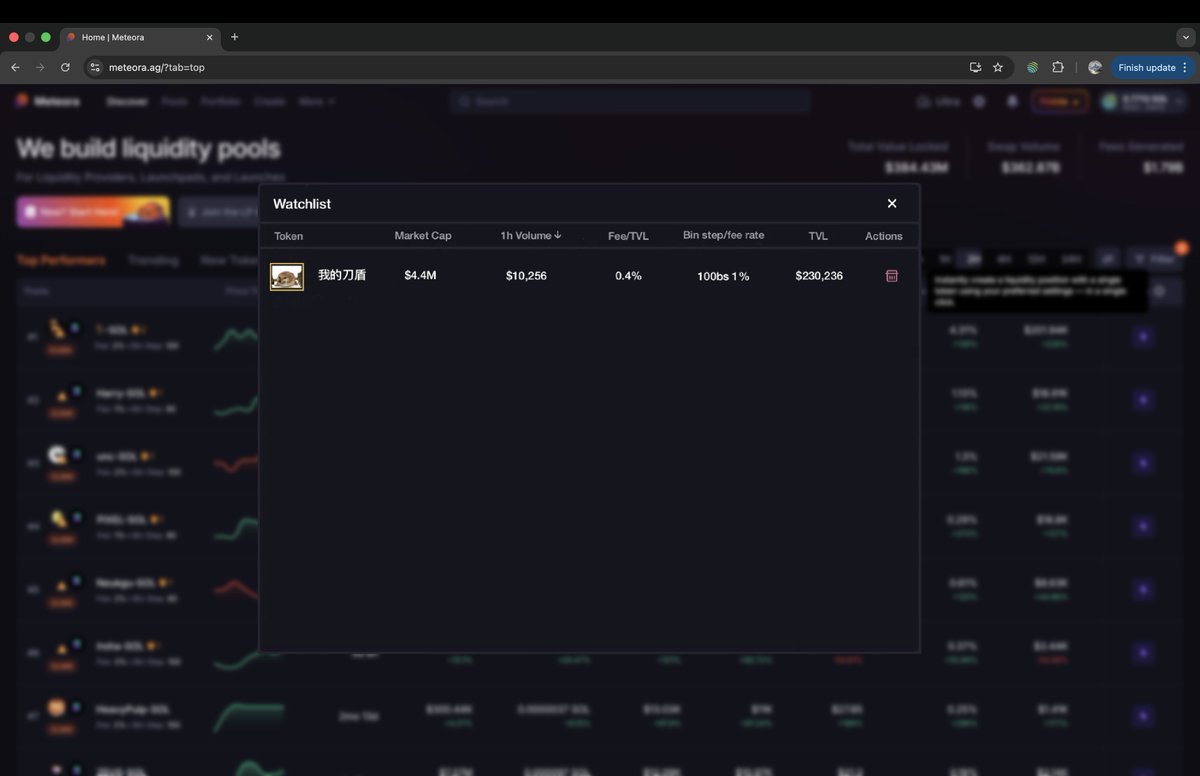View site information icon in address bar
The height and width of the screenshot is (776, 1200).
tap(95, 67)
